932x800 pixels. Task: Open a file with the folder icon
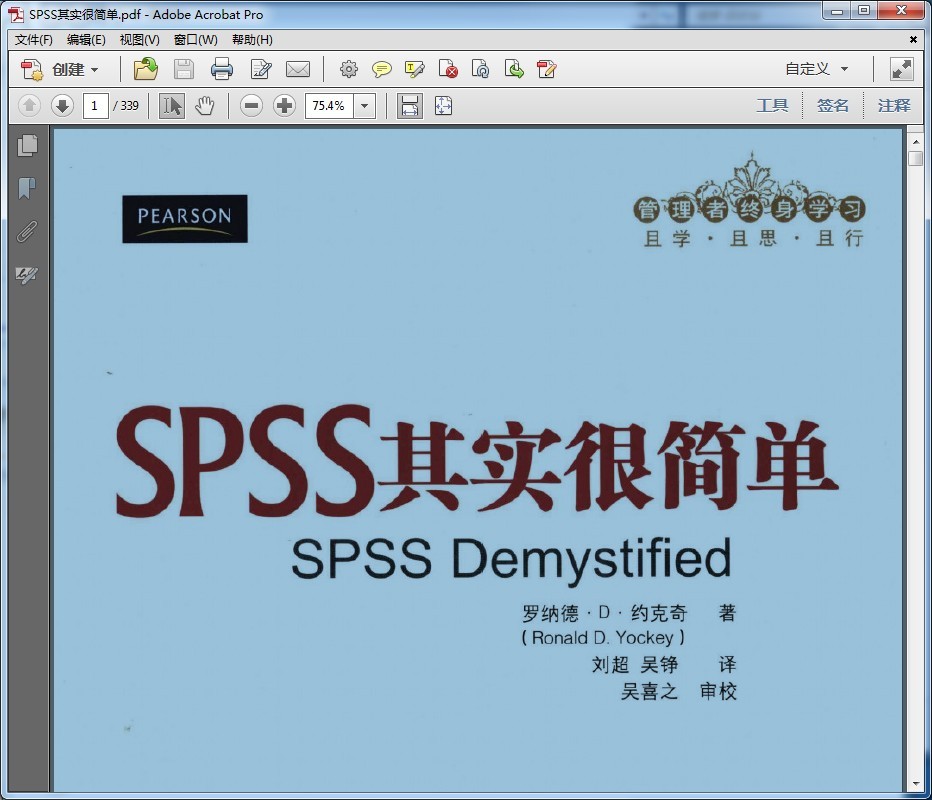click(146, 69)
